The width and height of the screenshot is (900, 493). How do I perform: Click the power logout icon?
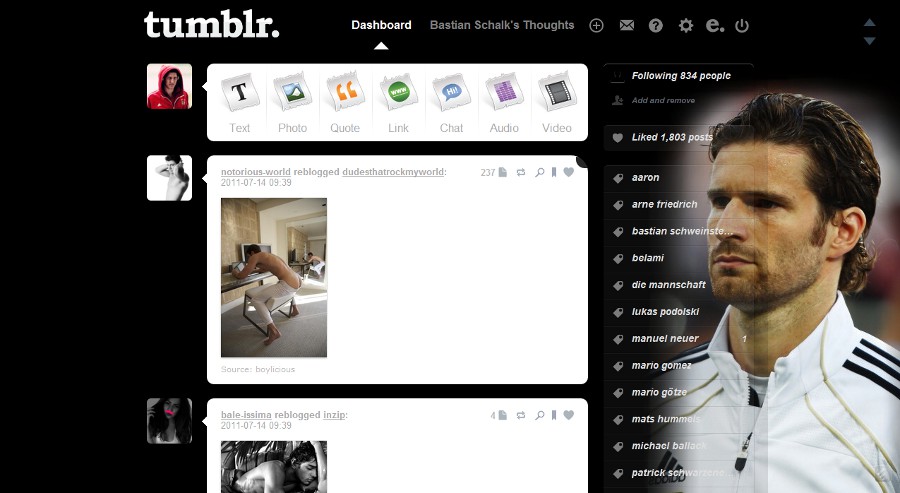coord(742,25)
